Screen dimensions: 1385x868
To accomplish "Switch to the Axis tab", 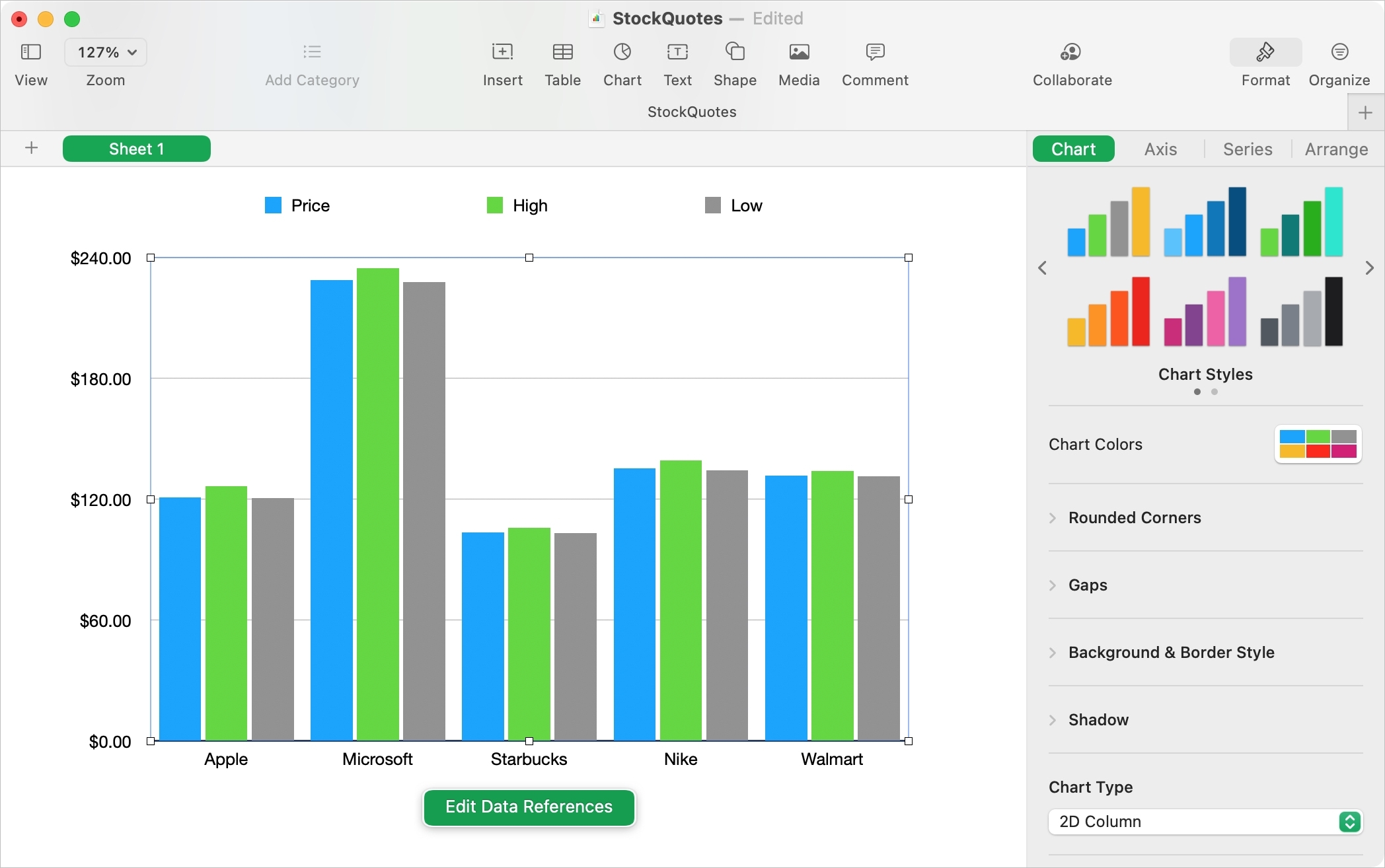I will (x=1161, y=149).
